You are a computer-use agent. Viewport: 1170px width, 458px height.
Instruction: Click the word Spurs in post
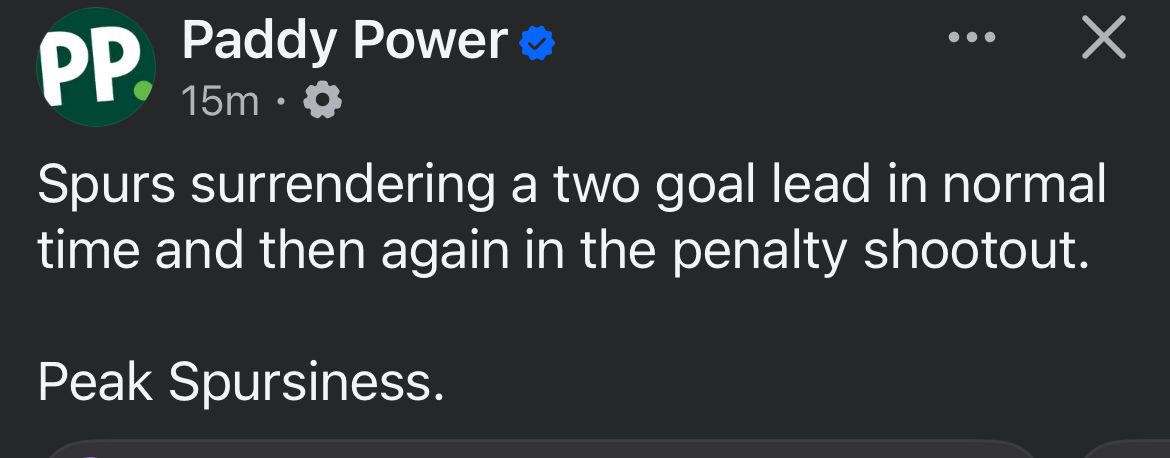106,185
